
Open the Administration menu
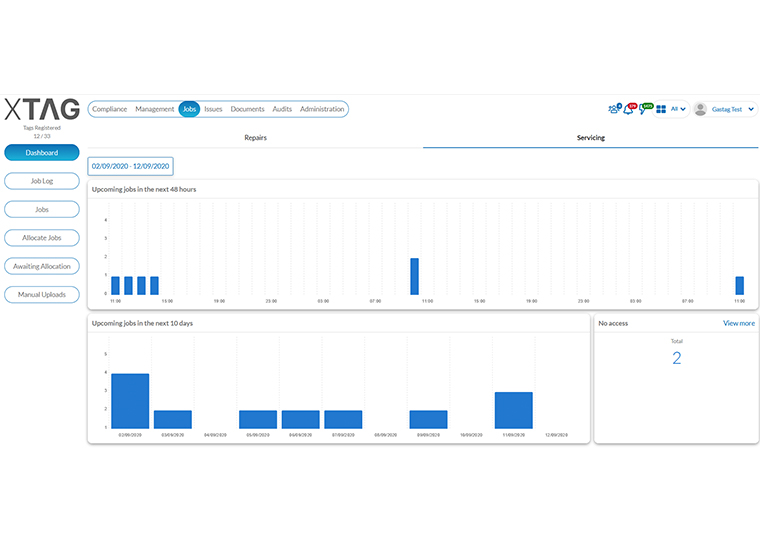[x=322, y=109]
